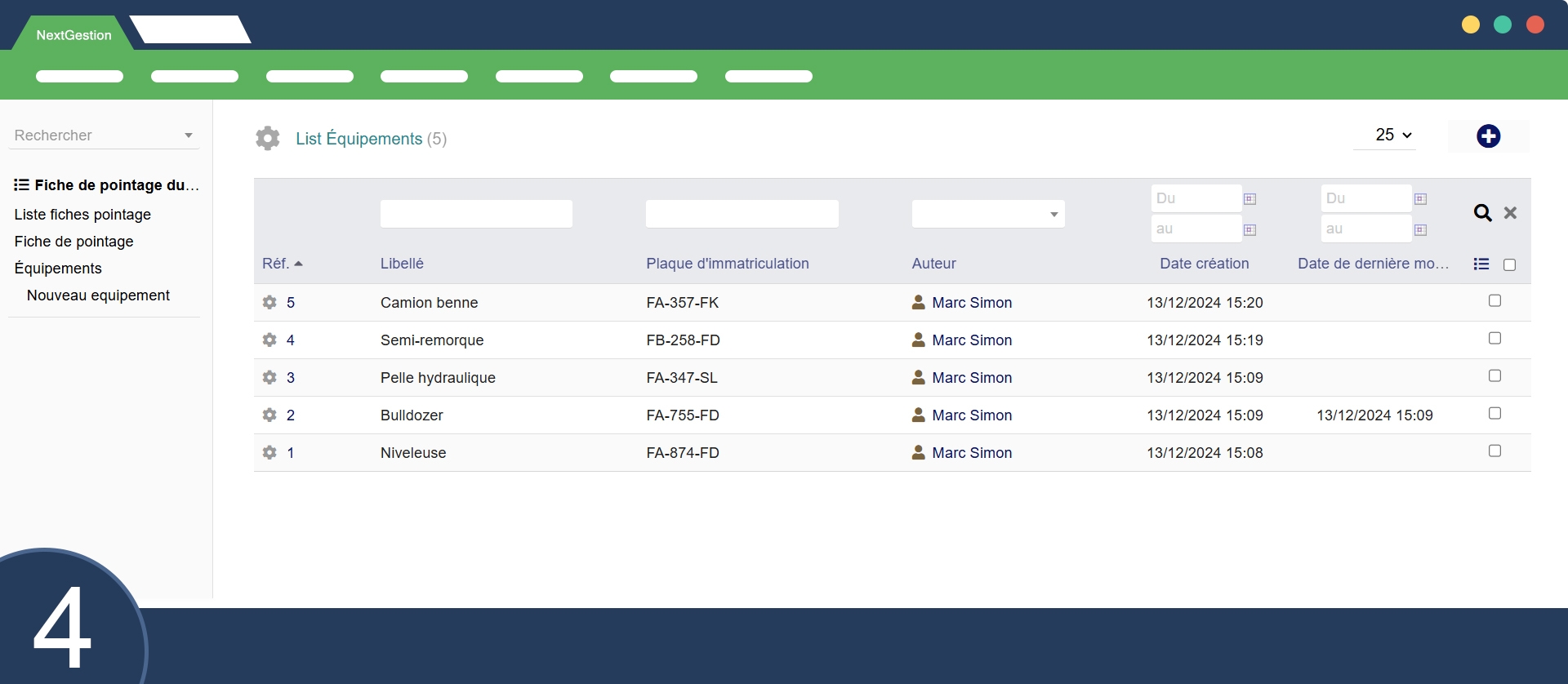The height and width of the screenshot is (684, 1568).
Task: Check the Niveleuse row checkbox
Action: click(1494, 451)
